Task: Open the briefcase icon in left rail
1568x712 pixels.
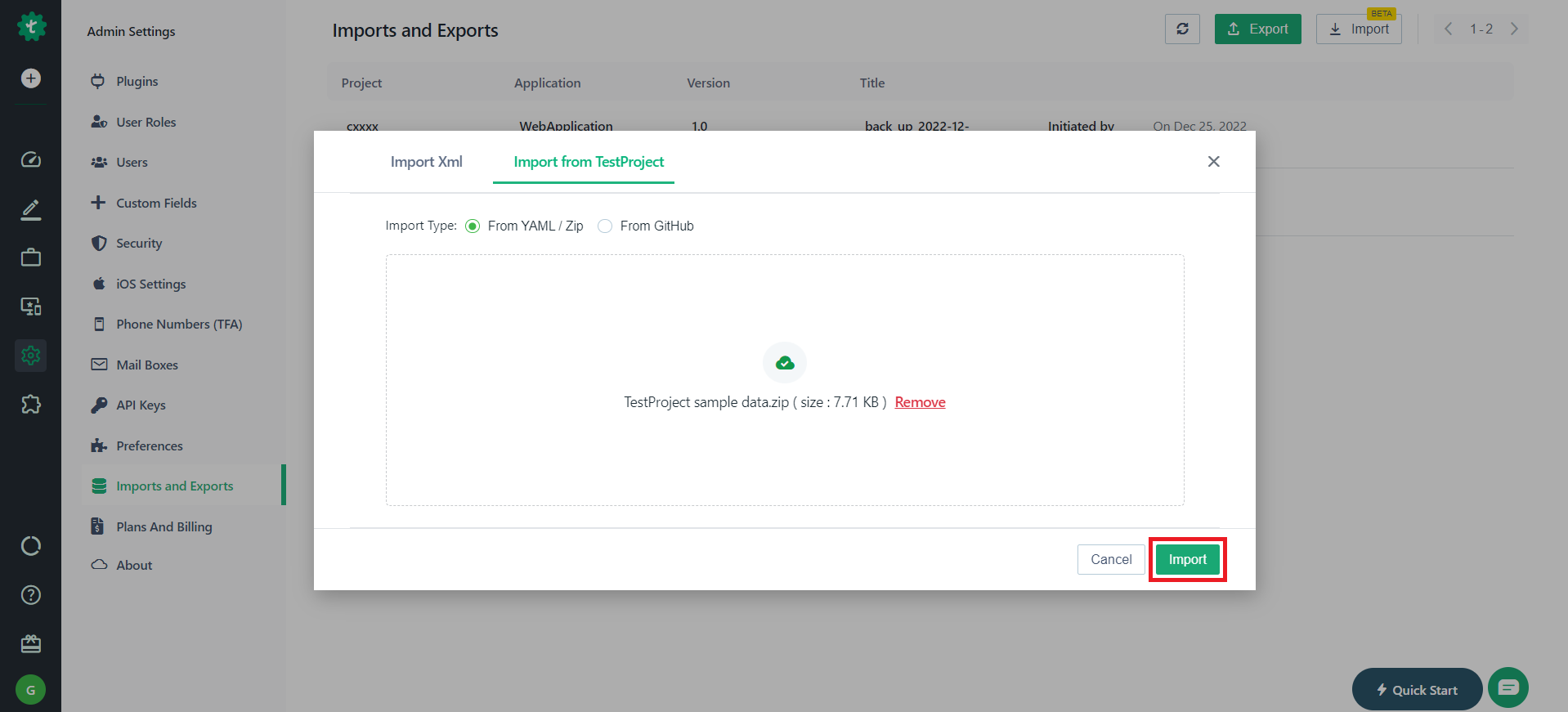Action: [x=31, y=257]
